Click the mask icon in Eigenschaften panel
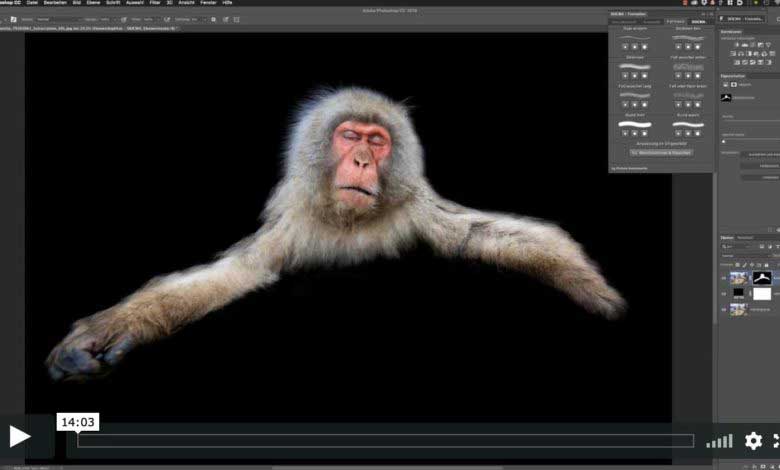 (x=734, y=85)
